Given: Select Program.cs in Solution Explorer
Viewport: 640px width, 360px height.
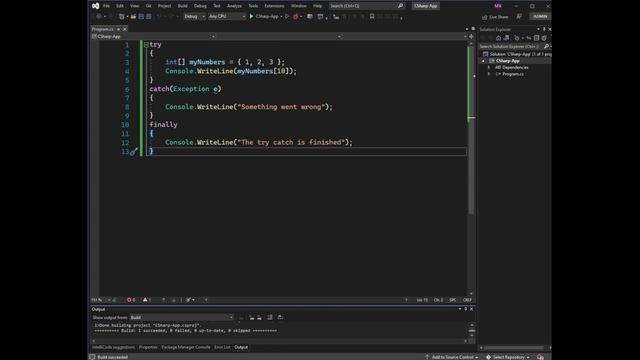Looking at the screenshot, I should tap(513, 74).
